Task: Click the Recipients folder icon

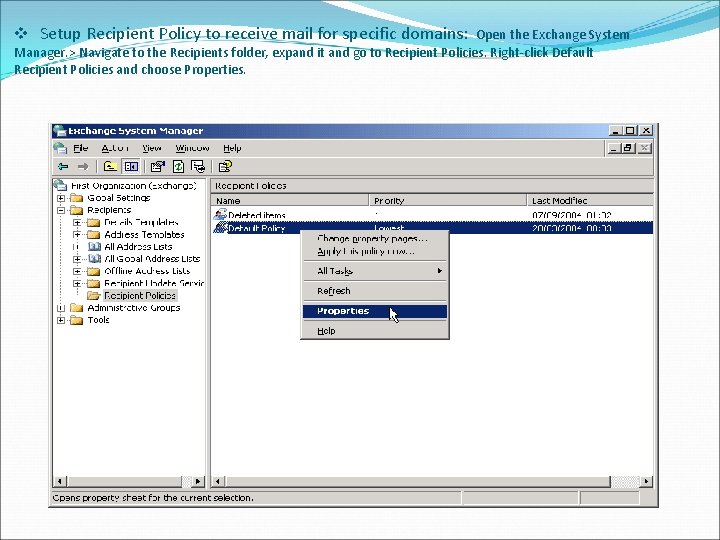Action: coord(77,210)
